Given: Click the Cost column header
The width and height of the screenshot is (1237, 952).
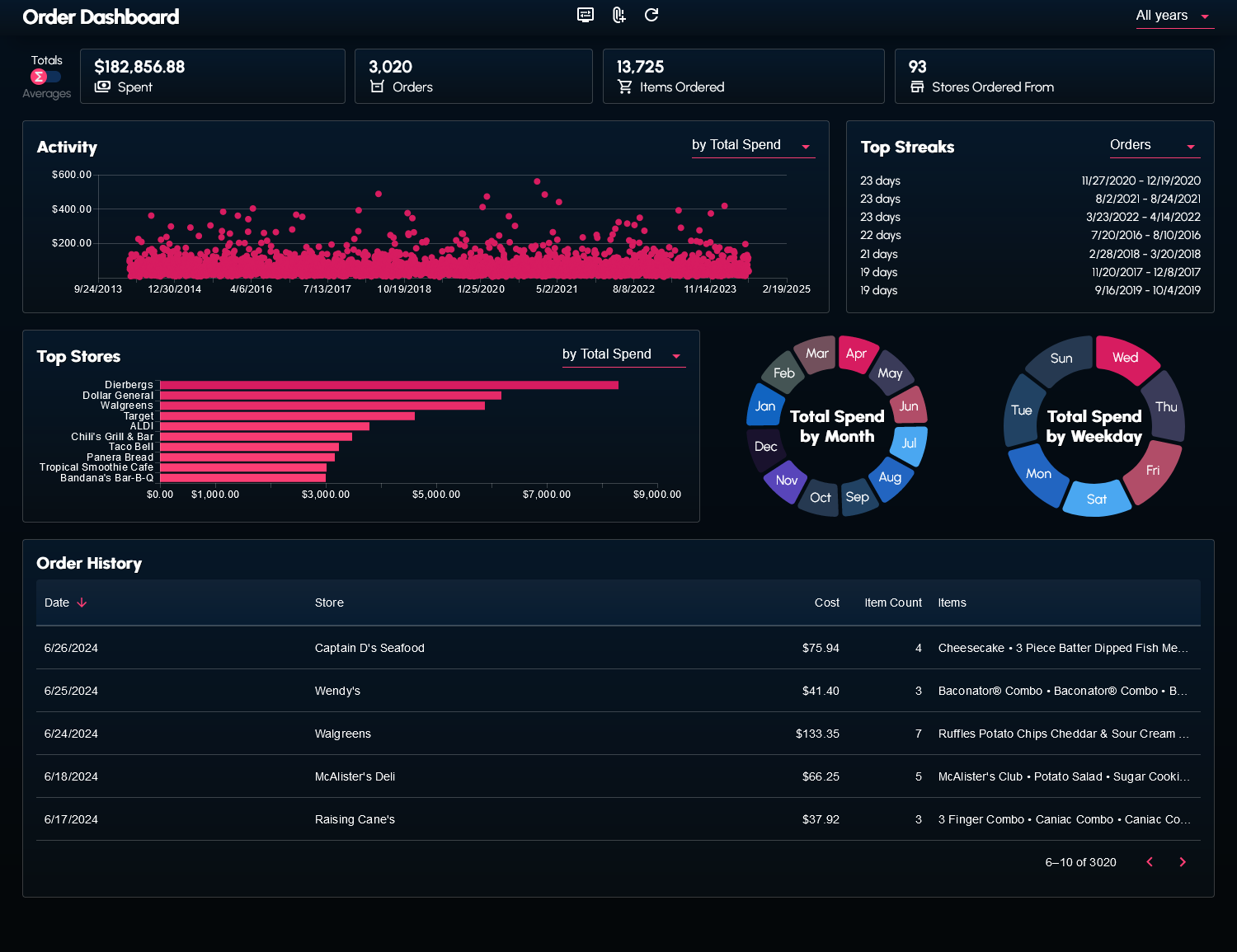Looking at the screenshot, I should pos(826,603).
